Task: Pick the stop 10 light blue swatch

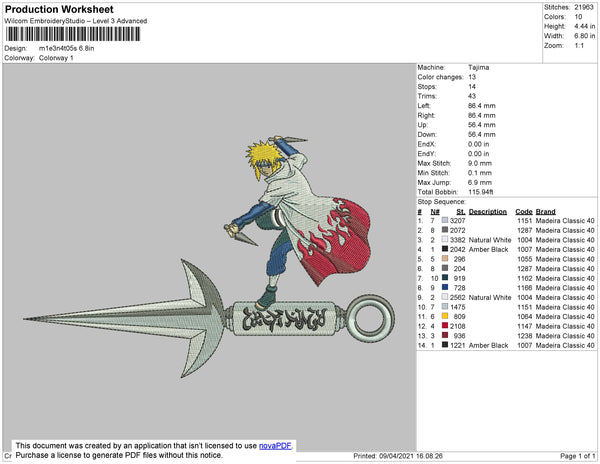Action: coord(445,306)
